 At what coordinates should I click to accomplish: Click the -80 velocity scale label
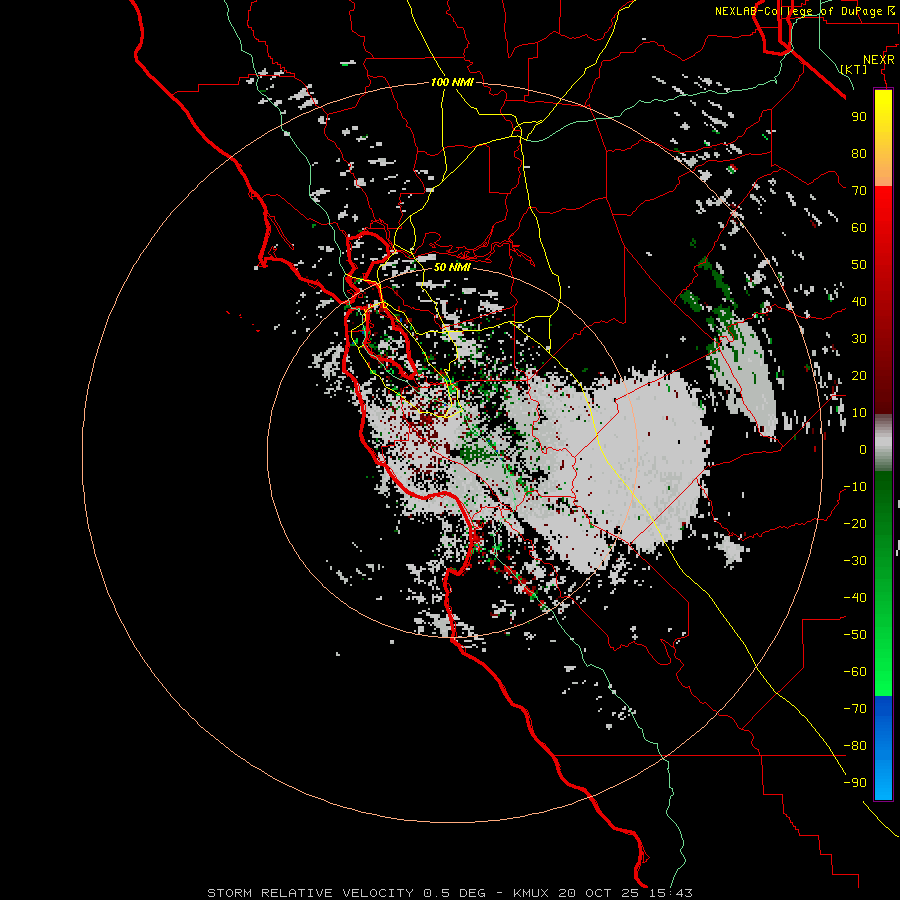(x=855, y=746)
